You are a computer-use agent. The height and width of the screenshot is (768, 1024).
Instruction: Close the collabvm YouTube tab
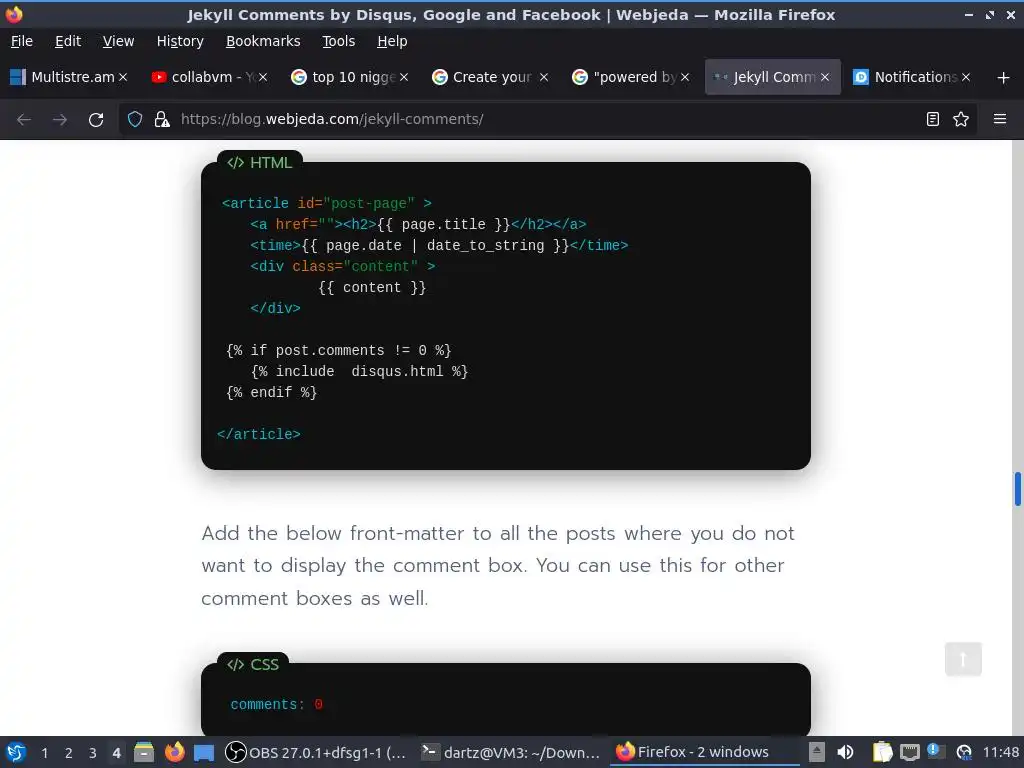click(x=263, y=77)
